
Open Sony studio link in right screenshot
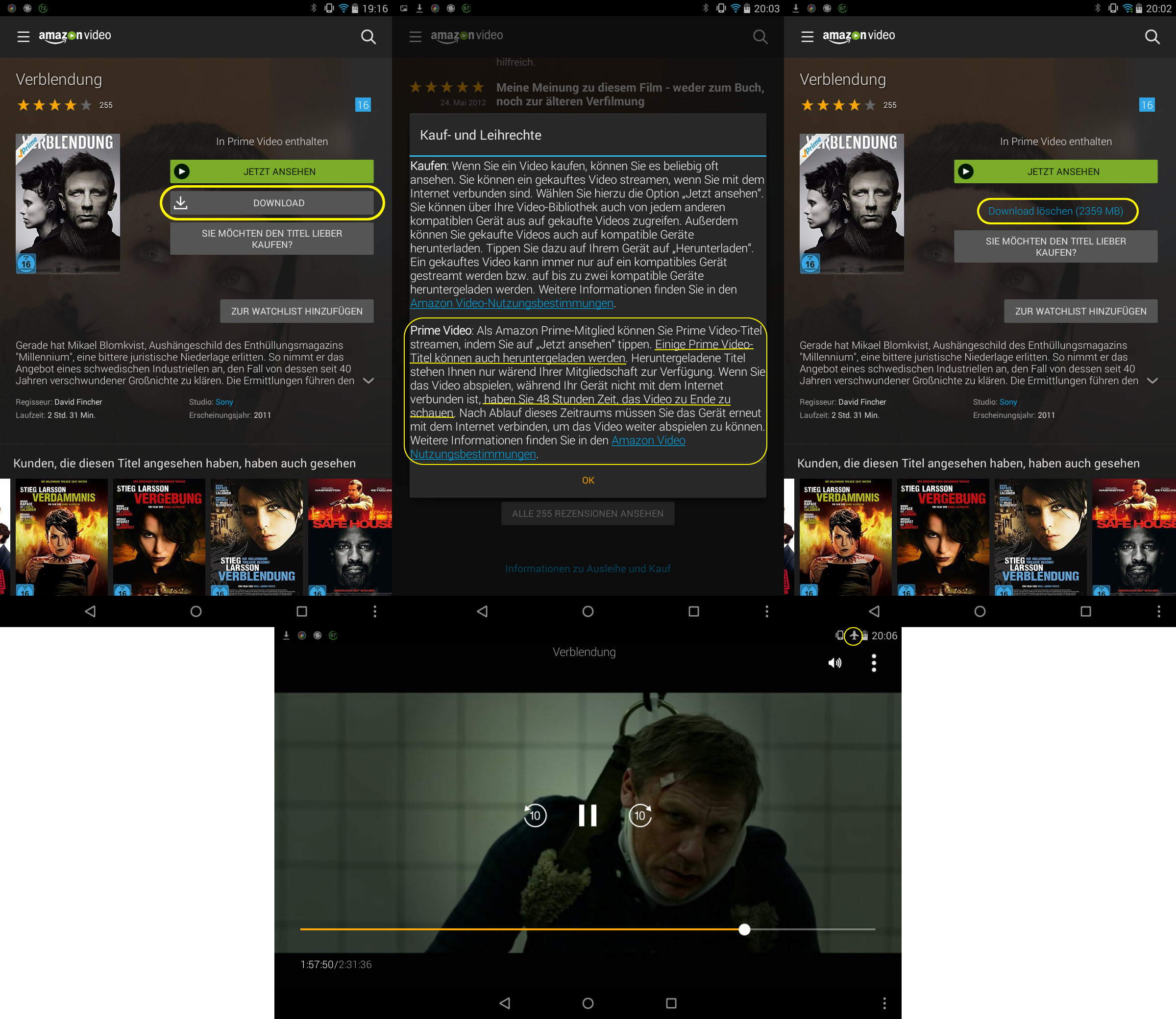coord(1007,402)
